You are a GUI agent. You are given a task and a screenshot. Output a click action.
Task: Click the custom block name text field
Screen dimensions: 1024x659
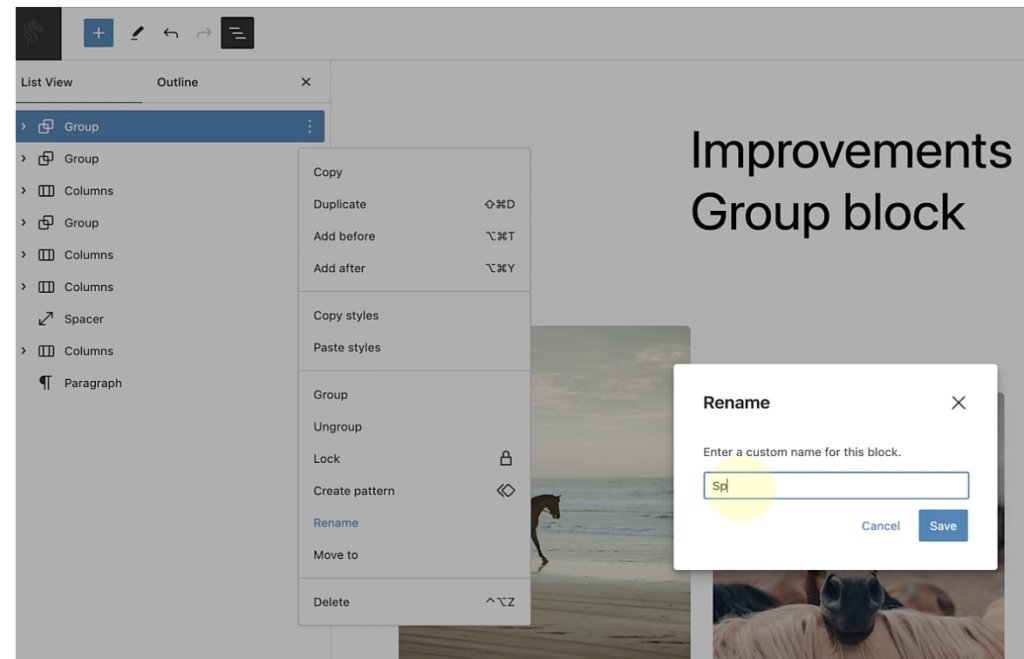(835, 486)
